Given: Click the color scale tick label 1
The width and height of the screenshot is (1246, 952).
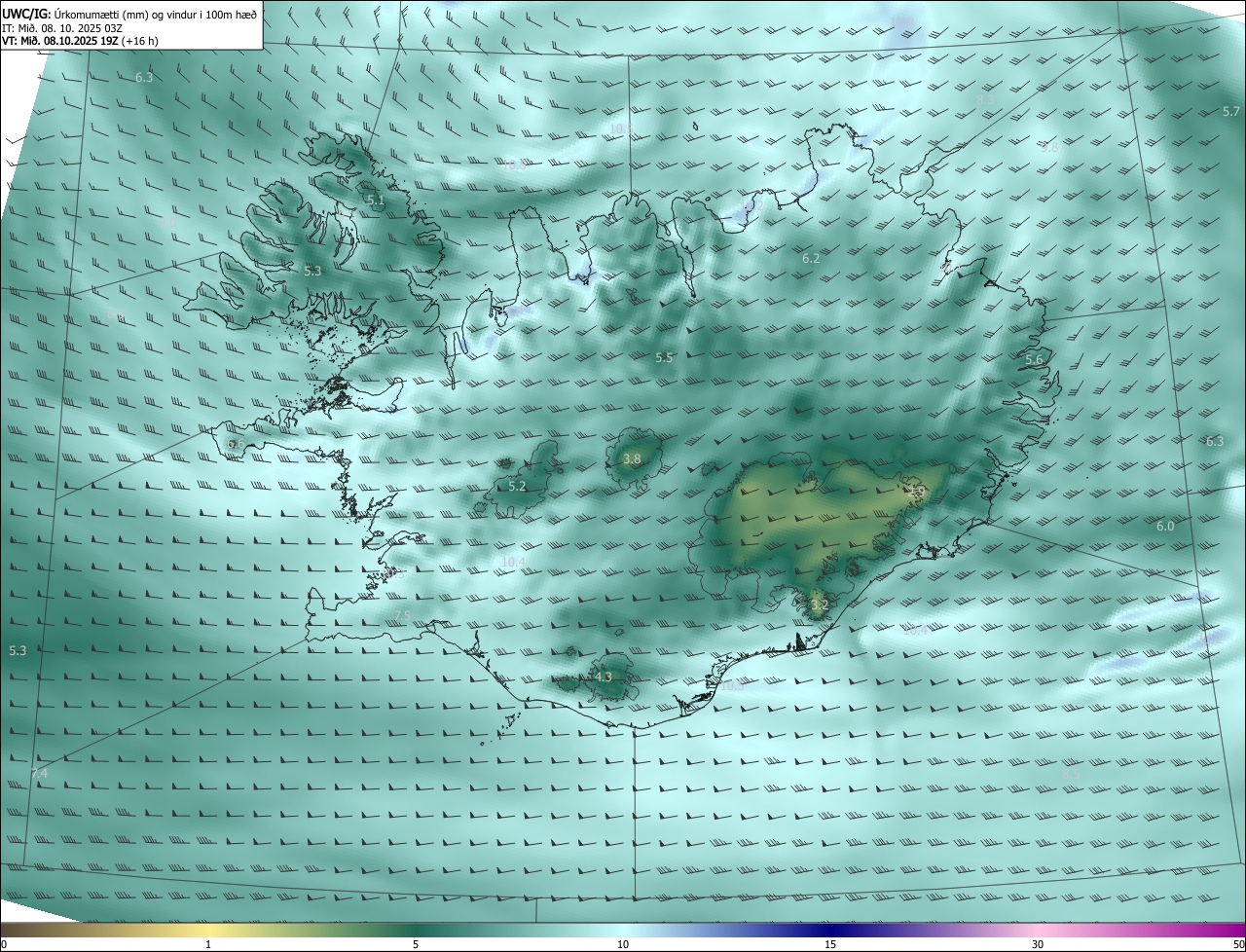Looking at the screenshot, I should (x=208, y=944).
